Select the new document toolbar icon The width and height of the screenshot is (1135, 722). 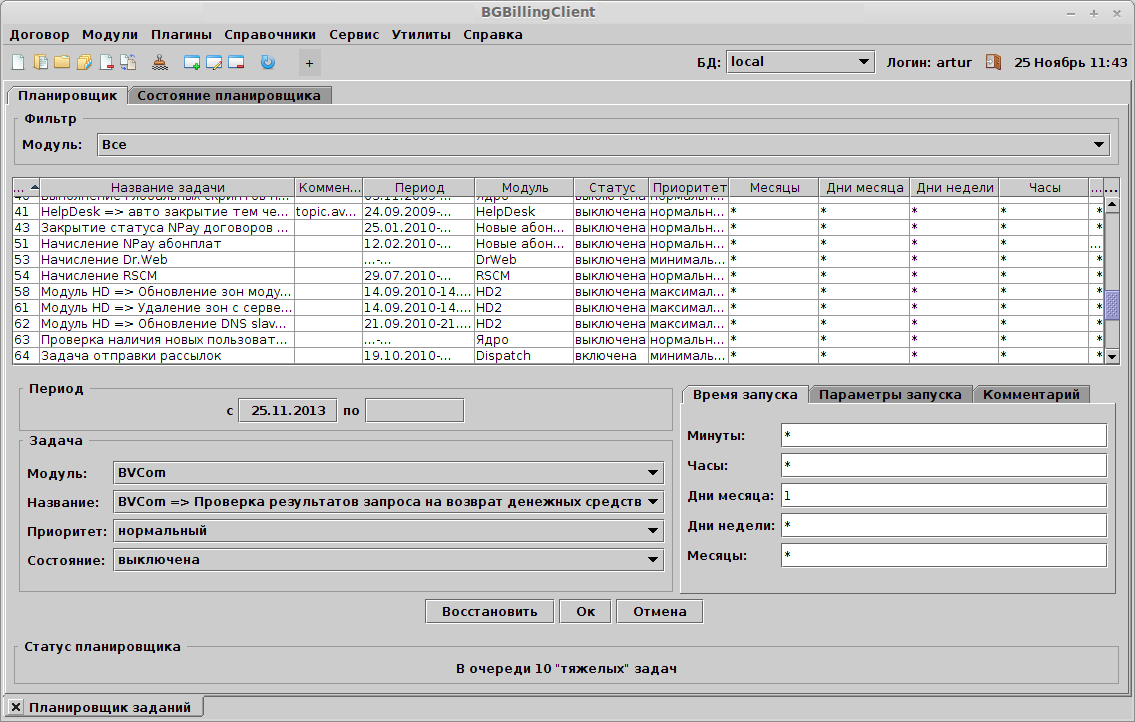17,62
